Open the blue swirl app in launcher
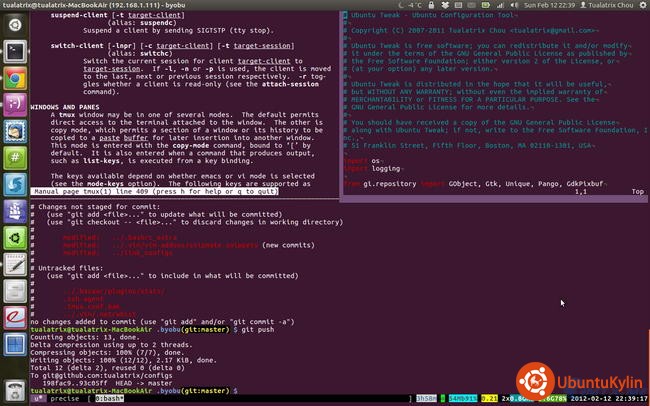The height and width of the screenshot is (406, 650). point(15,185)
